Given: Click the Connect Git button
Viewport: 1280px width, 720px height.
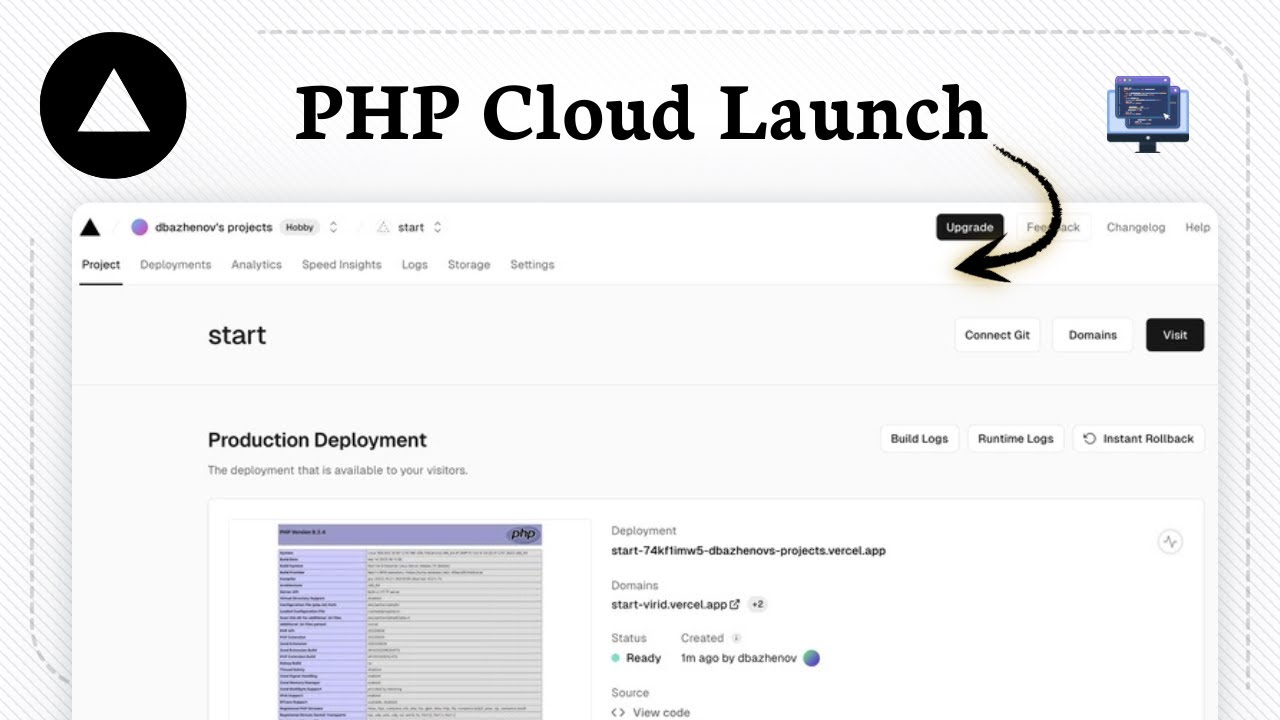Looking at the screenshot, I should [997, 335].
